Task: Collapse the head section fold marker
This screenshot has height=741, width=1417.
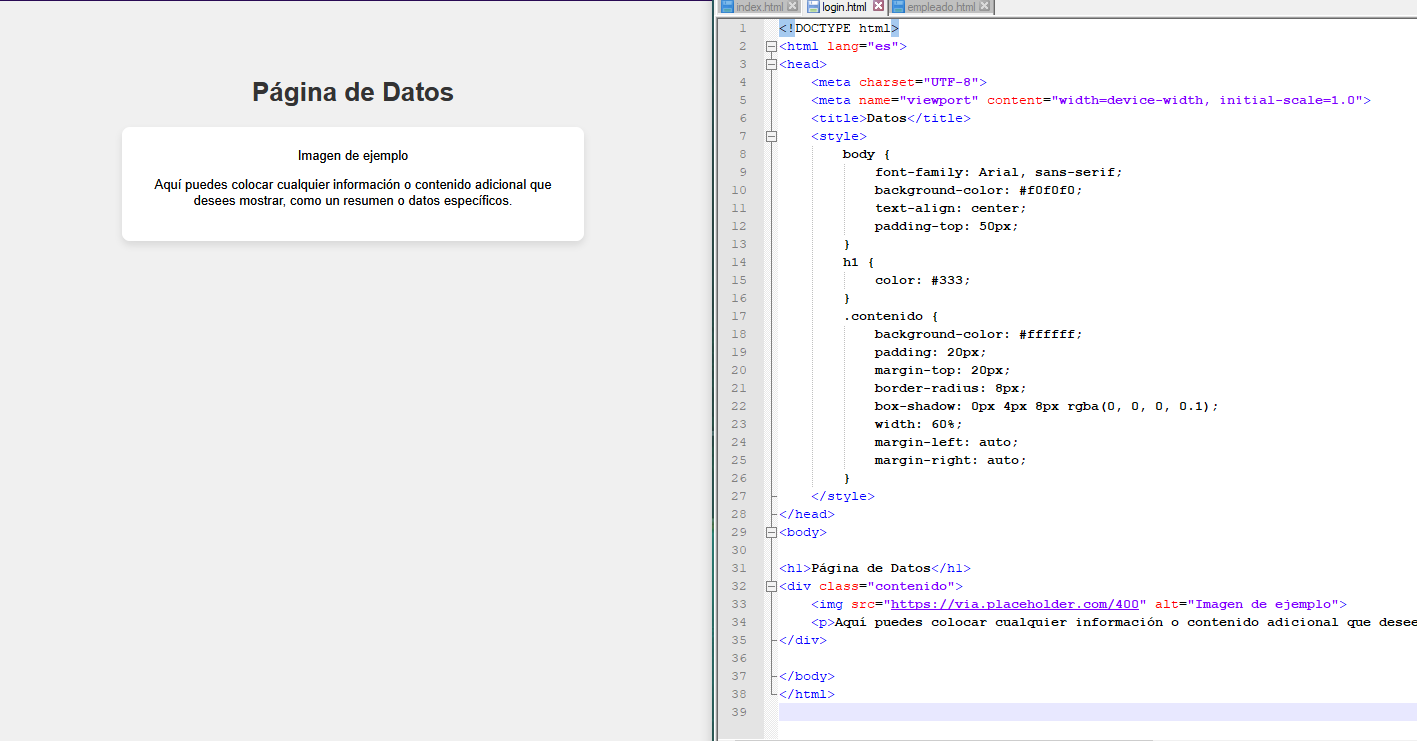Action: (x=771, y=64)
